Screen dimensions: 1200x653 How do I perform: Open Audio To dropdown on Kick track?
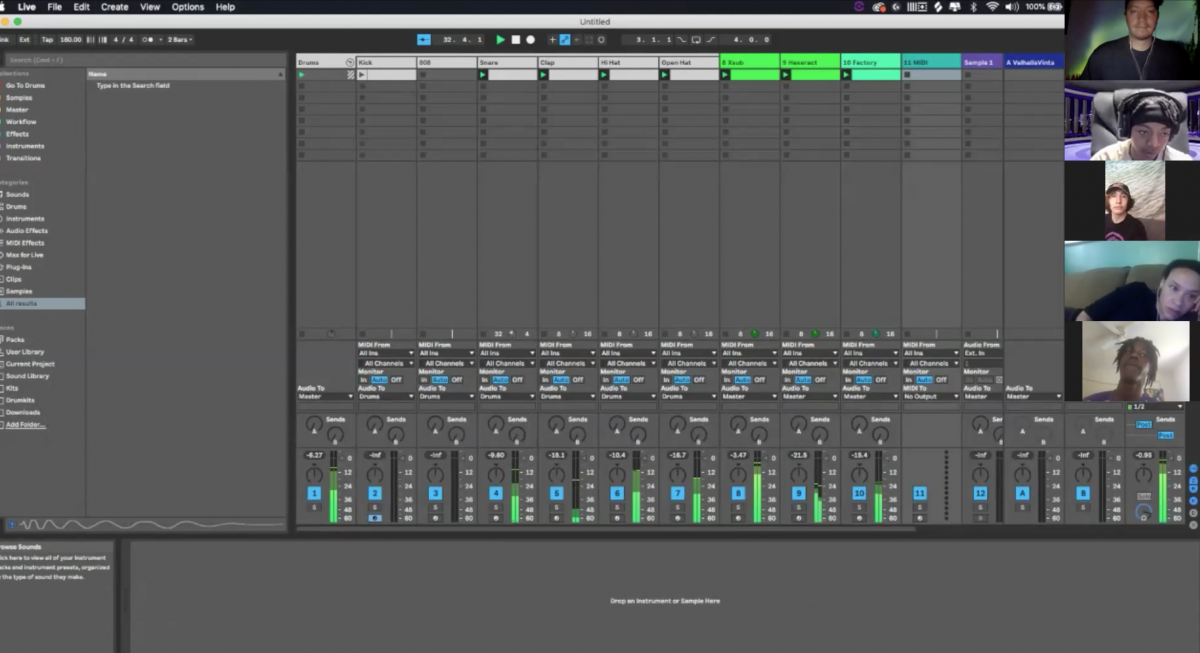pyautogui.click(x=385, y=396)
